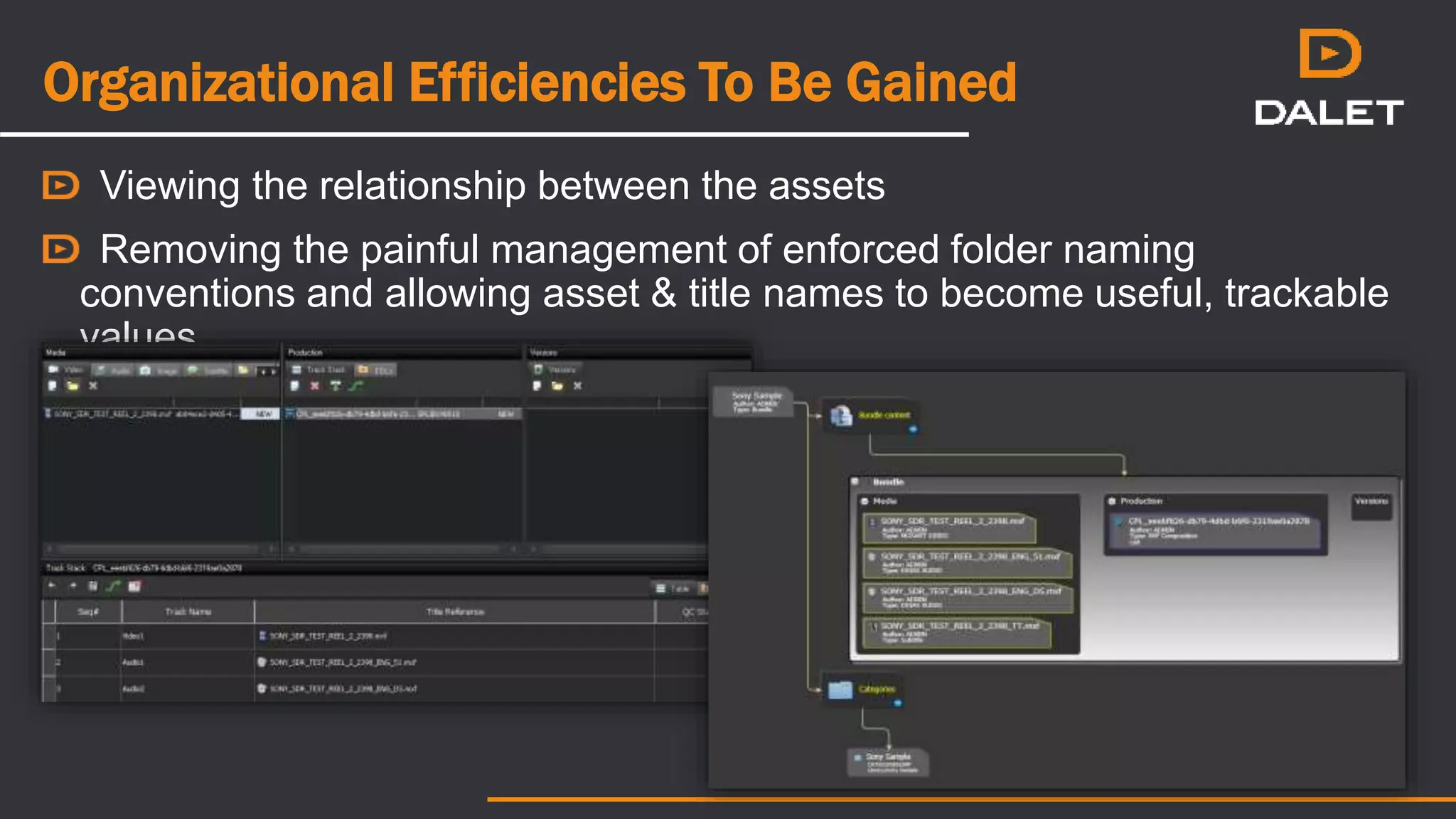Click the Title Reference column header
The width and height of the screenshot is (1456, 819).
click(x=455, y=611)
